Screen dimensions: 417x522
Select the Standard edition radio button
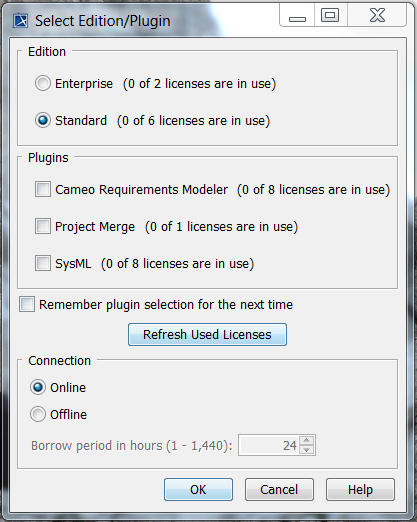pyautogui.click(x=43, y=120)
